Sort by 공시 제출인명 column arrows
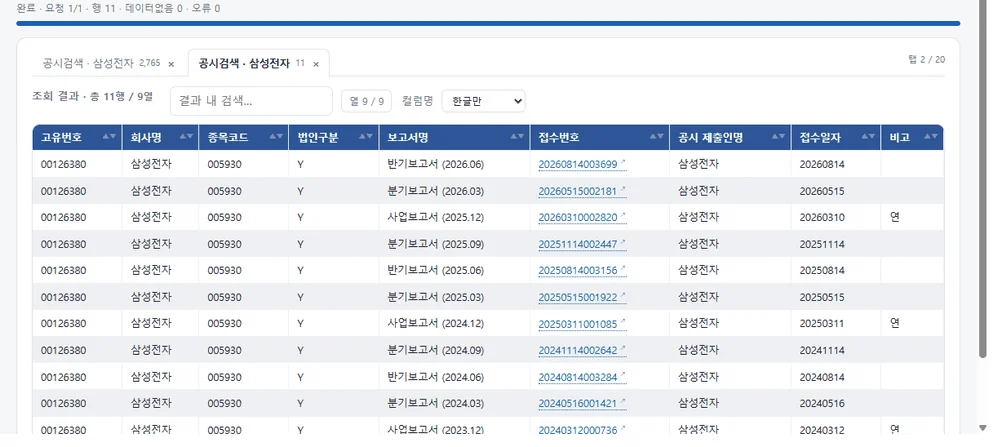The image size is (1002, 447). tap(778, 137)
